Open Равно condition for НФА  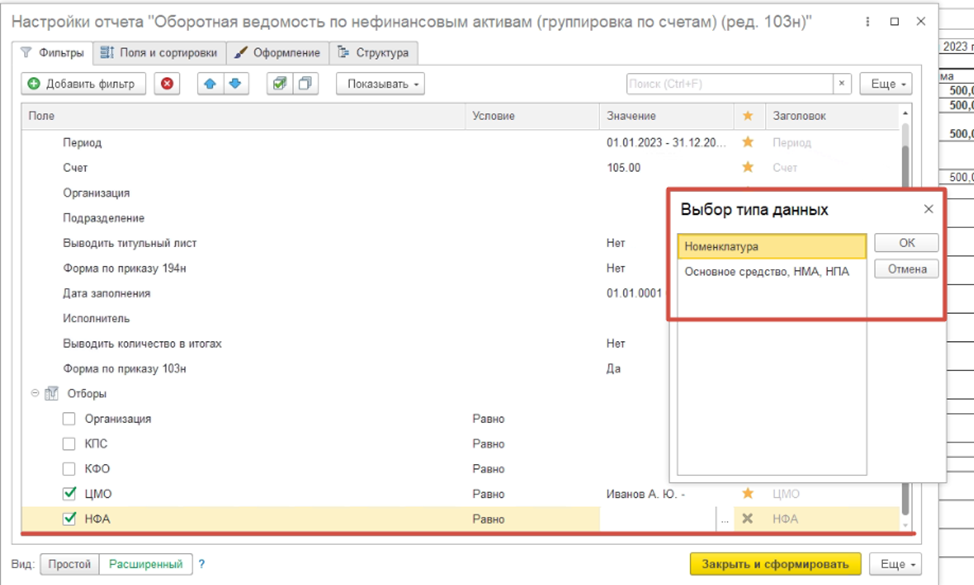point(488,519)
